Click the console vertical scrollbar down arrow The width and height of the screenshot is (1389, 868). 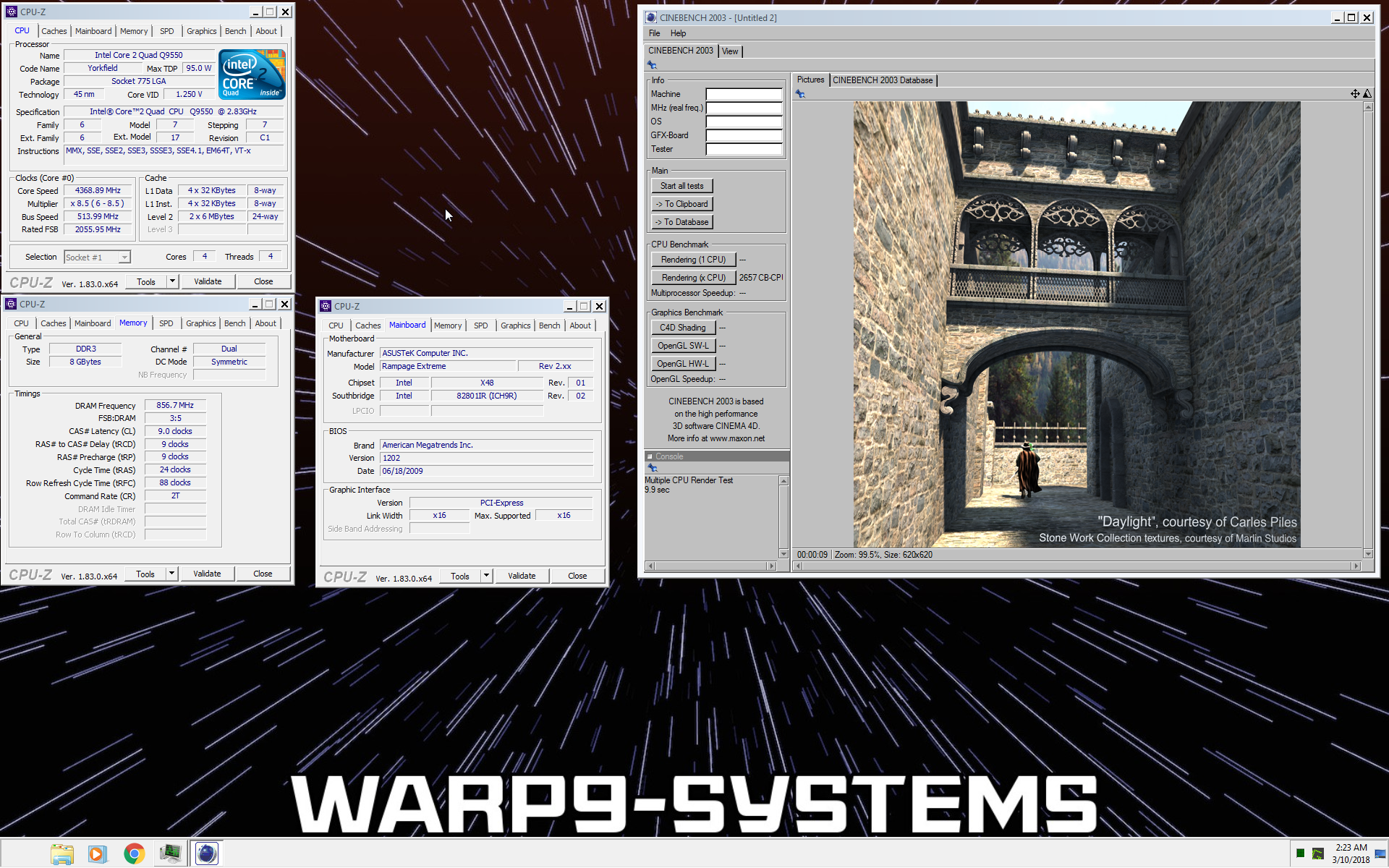click(x=783, y=554)
